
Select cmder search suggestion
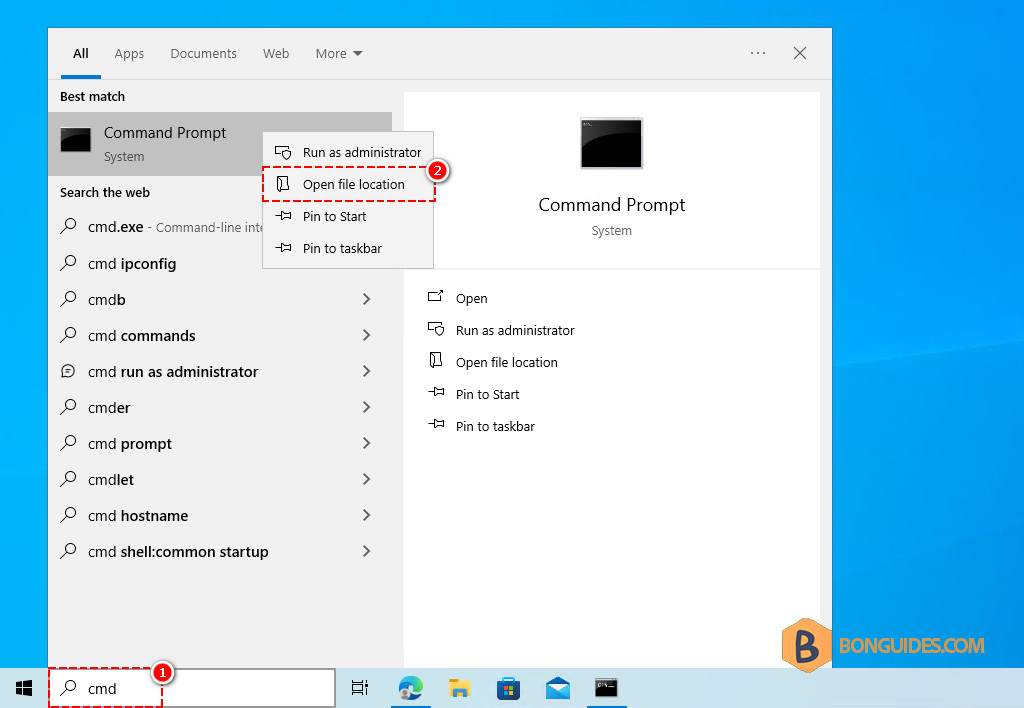coord(219,408)
